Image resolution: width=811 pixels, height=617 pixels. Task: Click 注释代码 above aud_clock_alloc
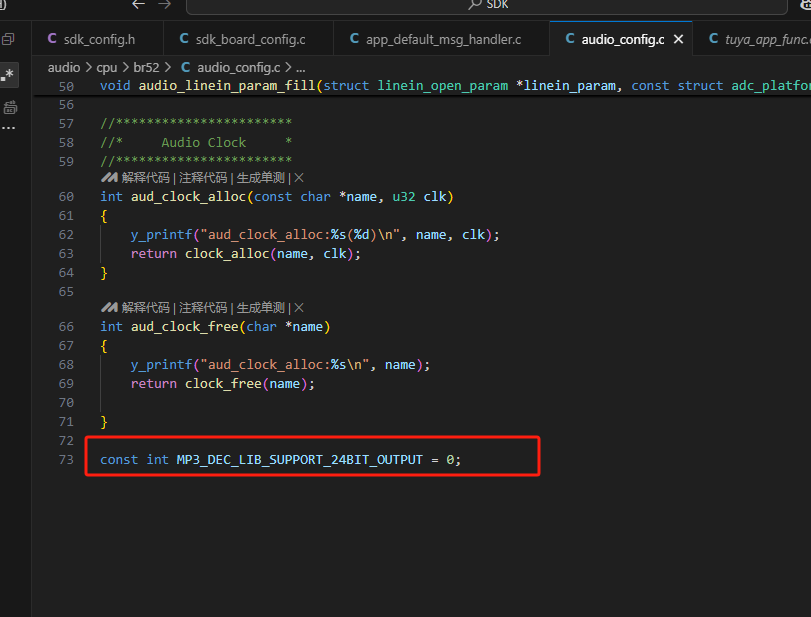tap(203, 178)
